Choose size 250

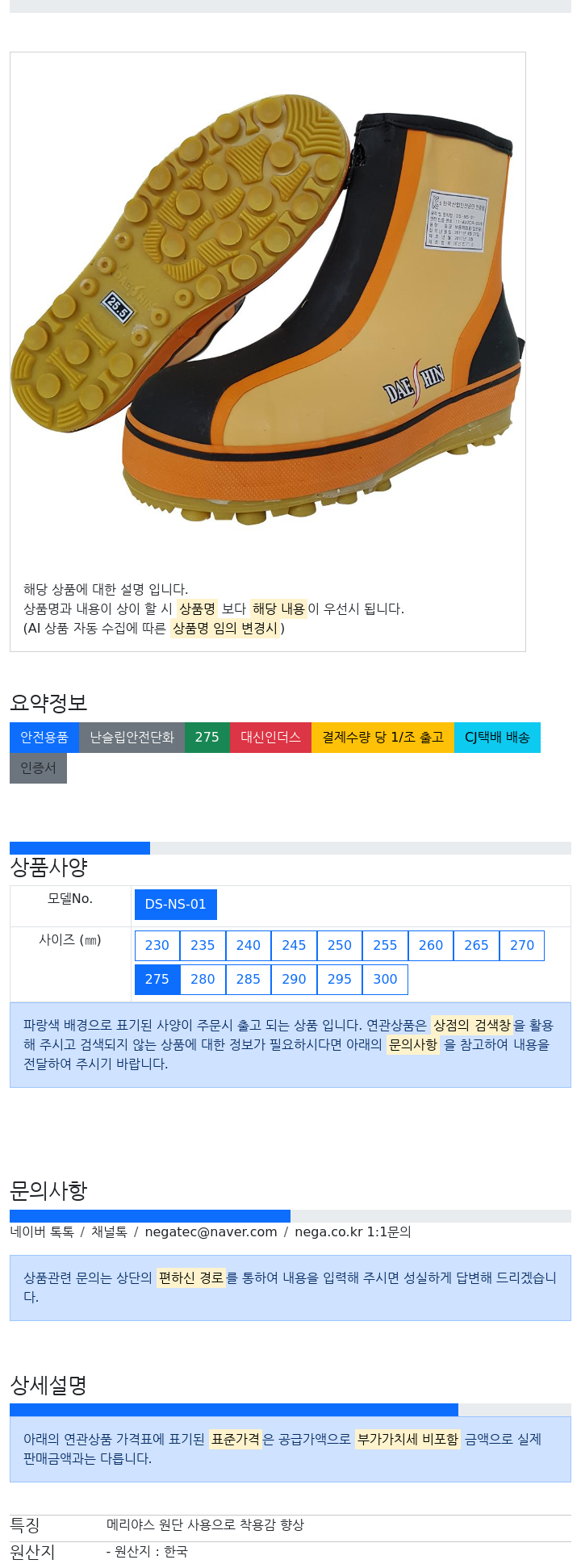340,946
